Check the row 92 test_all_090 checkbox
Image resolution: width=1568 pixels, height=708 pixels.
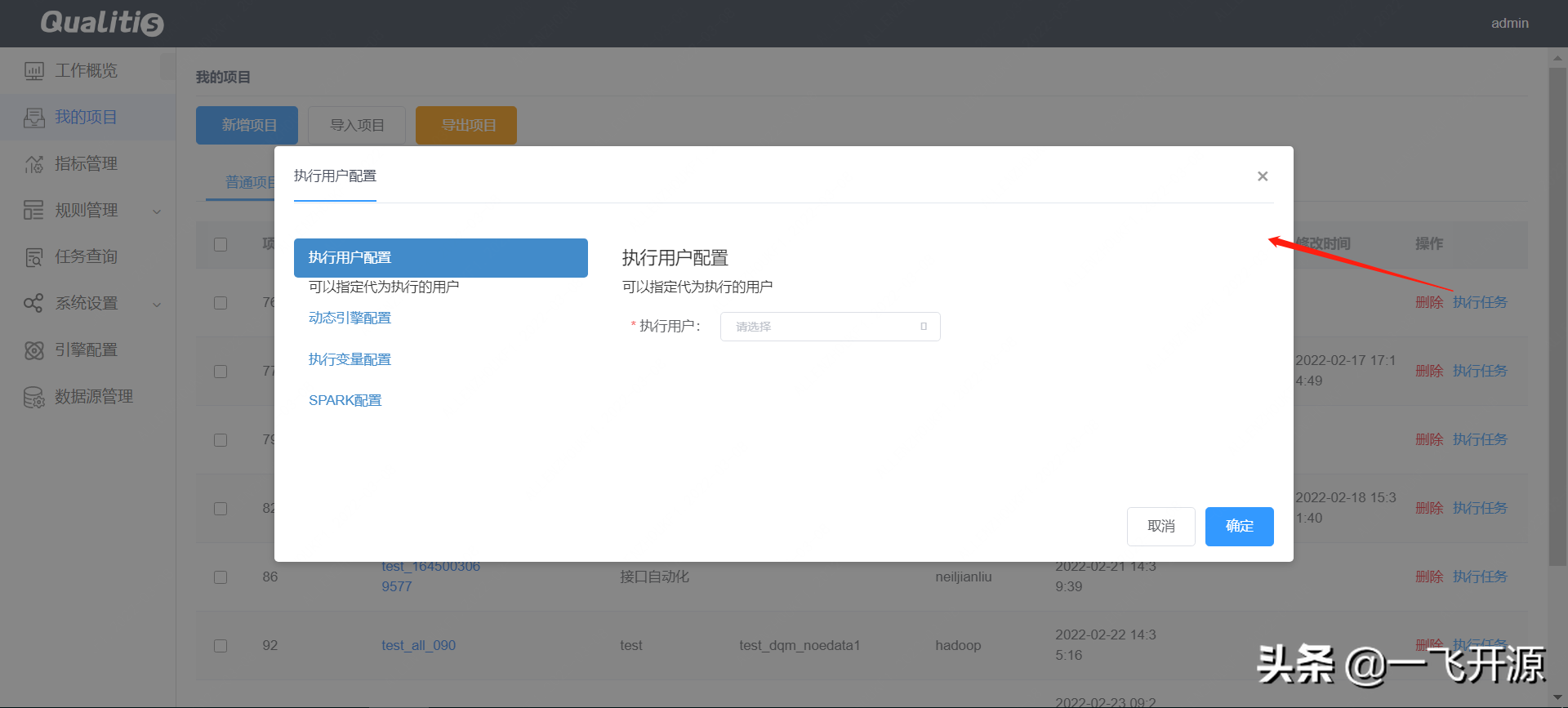click(x=220, y=646)
